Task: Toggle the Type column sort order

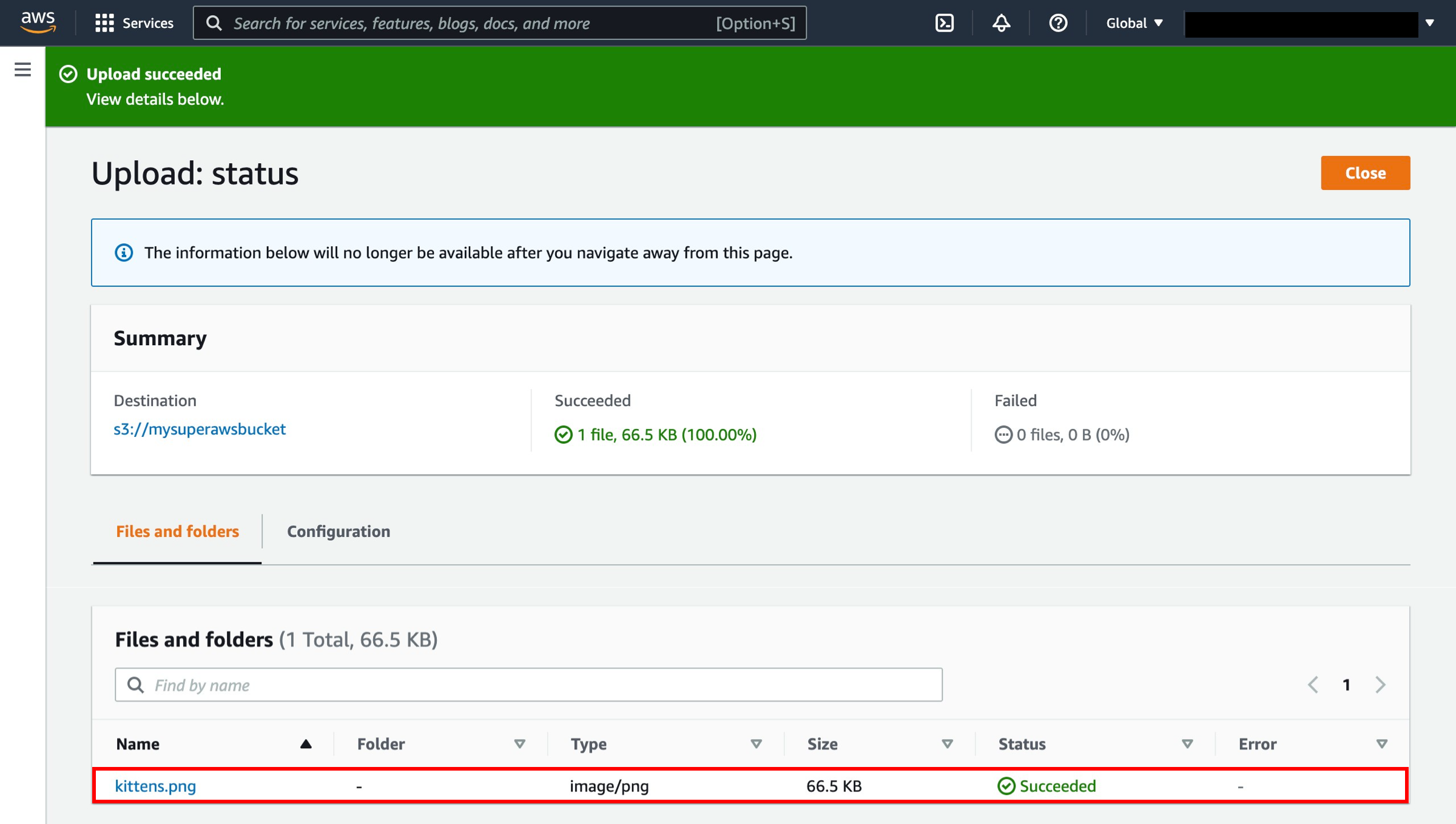Action: 756,744
